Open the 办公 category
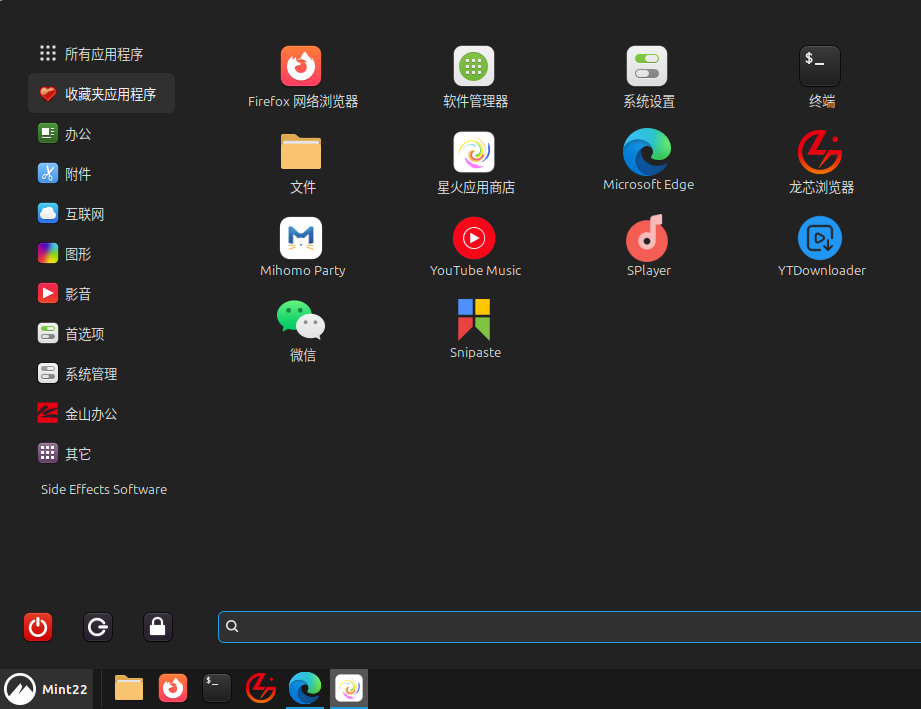Screen dimensions: 921x709 (102, 134)
